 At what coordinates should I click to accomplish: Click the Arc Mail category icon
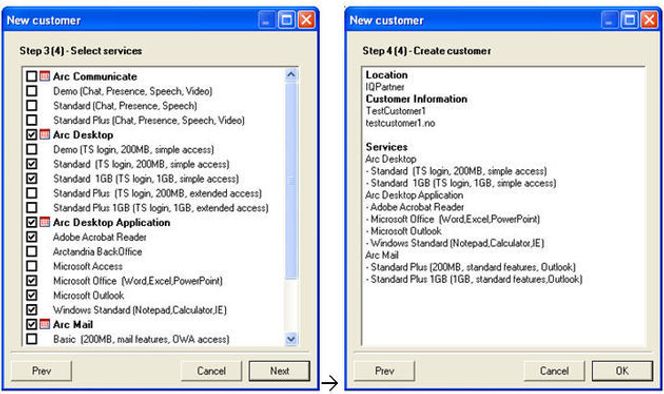[x=44, y=324]
